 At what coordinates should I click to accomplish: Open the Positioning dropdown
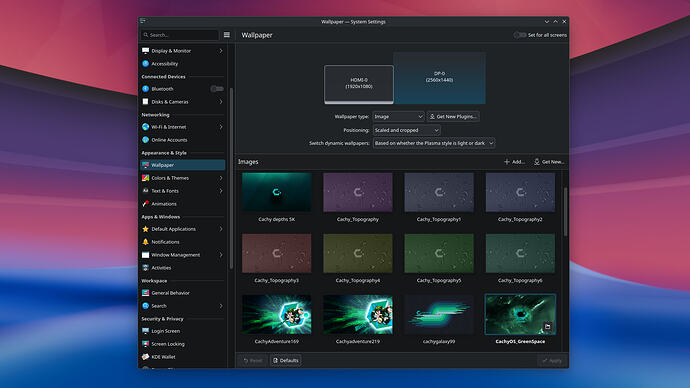click(406, 130)
